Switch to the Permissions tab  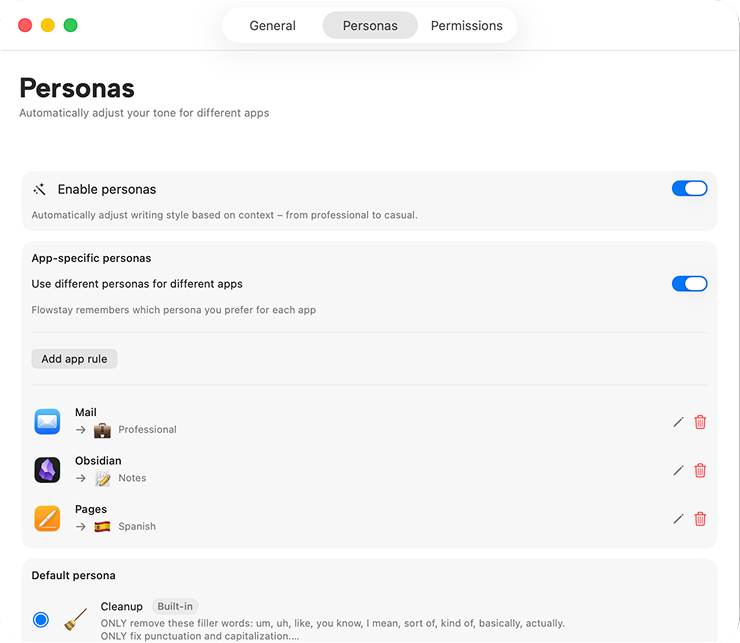point(466,25)
